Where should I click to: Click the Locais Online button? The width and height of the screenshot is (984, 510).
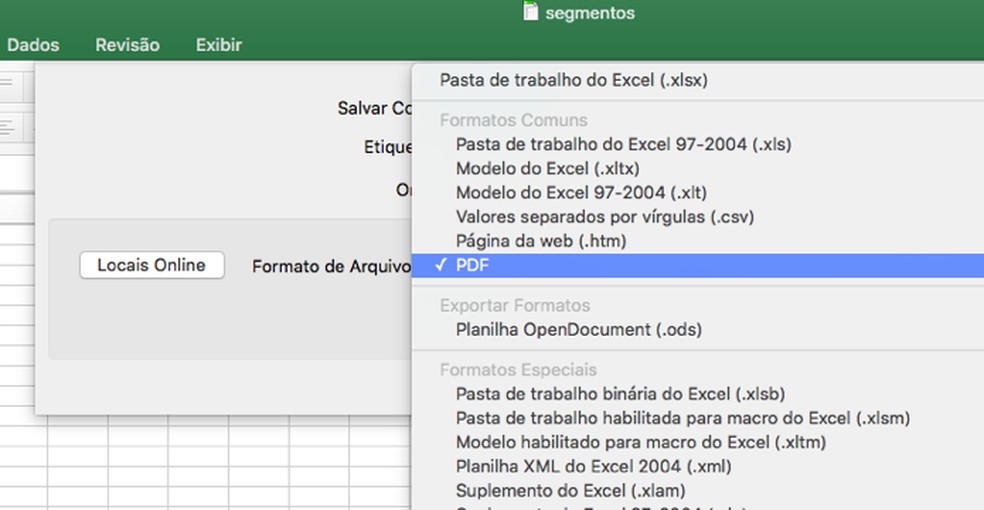(x=151, y=265)
